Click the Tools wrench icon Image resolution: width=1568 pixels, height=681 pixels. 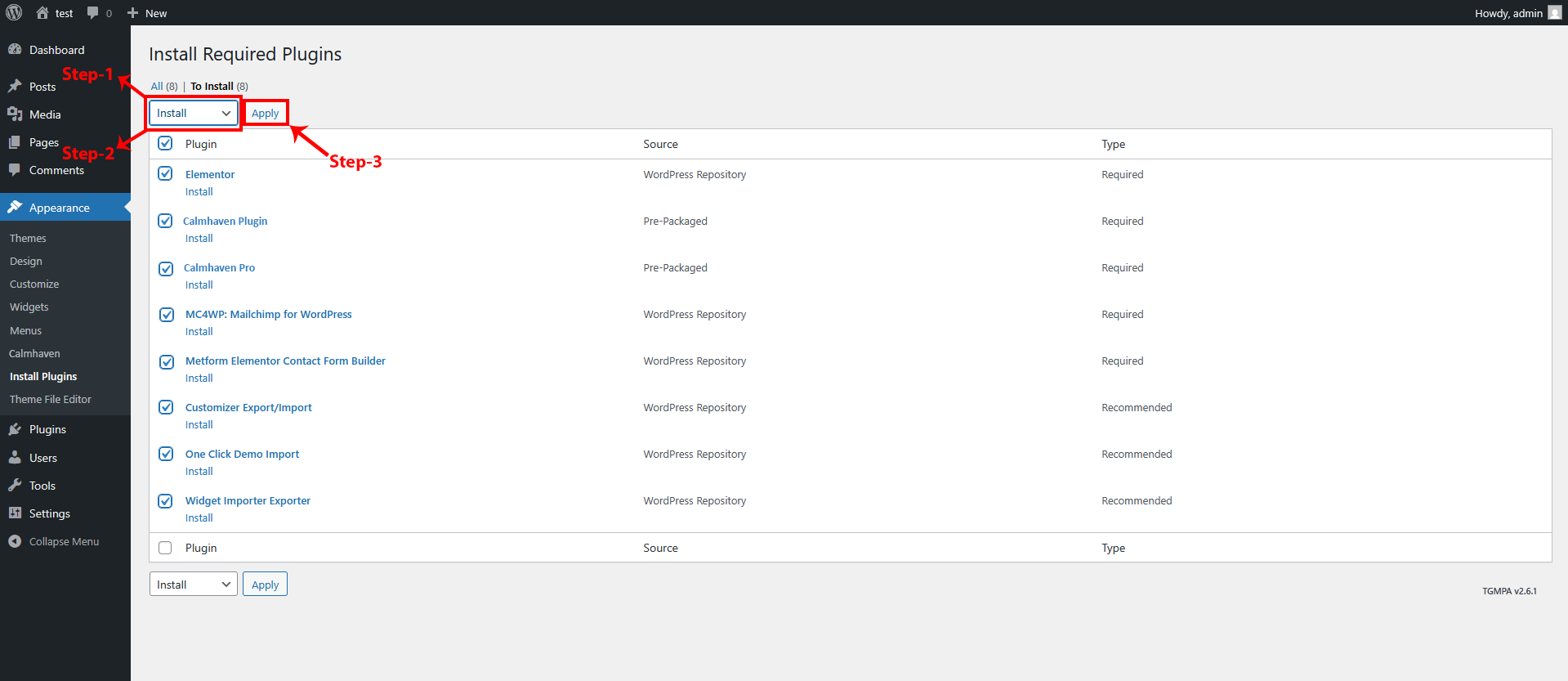(15, 486)
